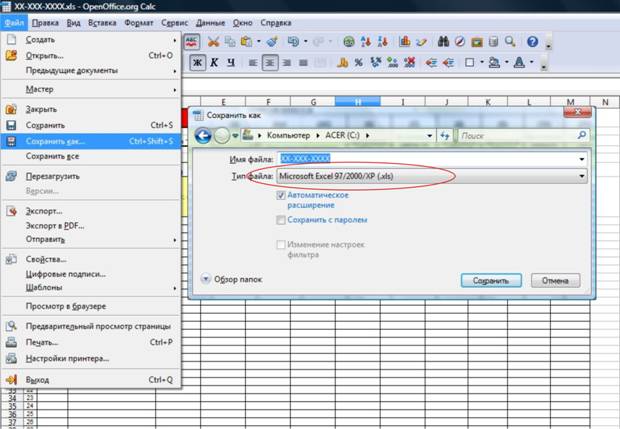This screenshot has width=620, height=429.
Task: Enable Сохранить с паролем checkbox
Action: (281, 220)
